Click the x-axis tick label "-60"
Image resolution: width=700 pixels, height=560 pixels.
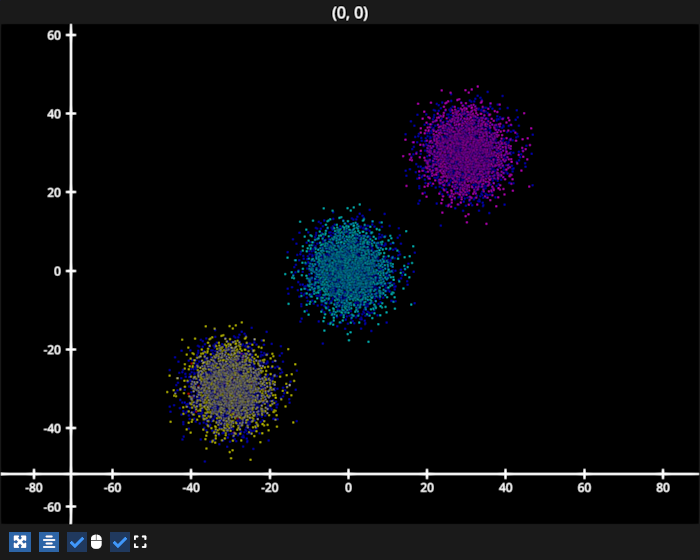click(x=112, y=488)
